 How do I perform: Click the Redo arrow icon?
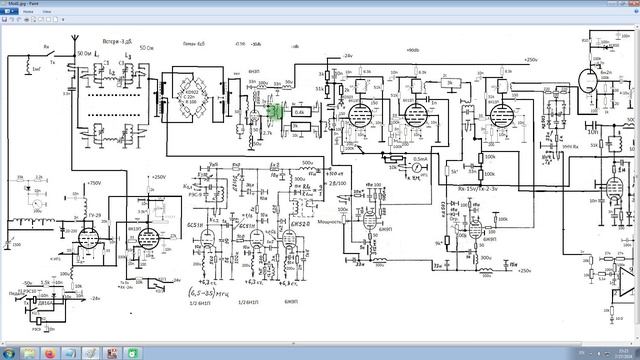tap(19, 19)
